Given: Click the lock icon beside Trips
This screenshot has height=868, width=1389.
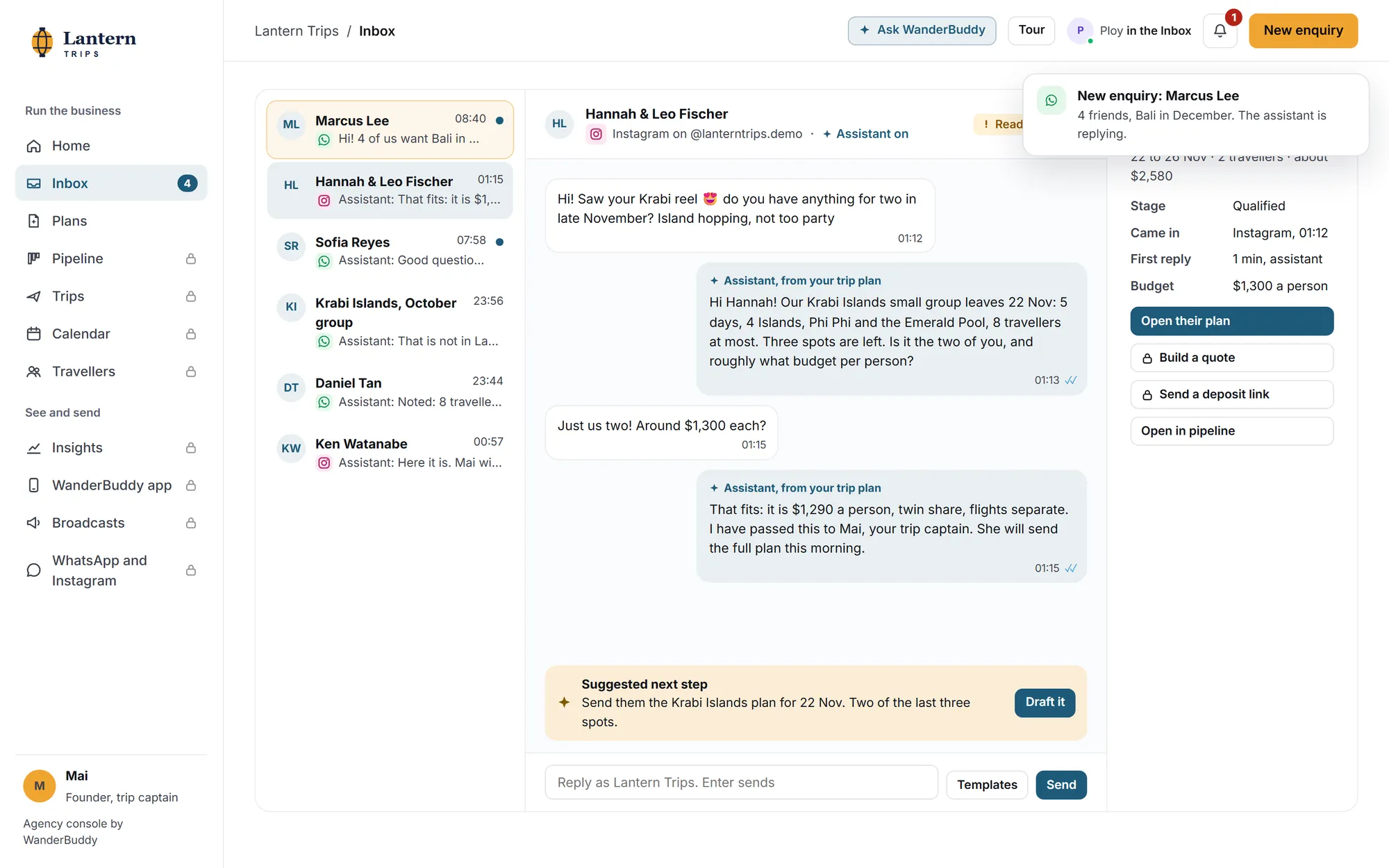Looking at the screenshot, I should click(191, 297).
